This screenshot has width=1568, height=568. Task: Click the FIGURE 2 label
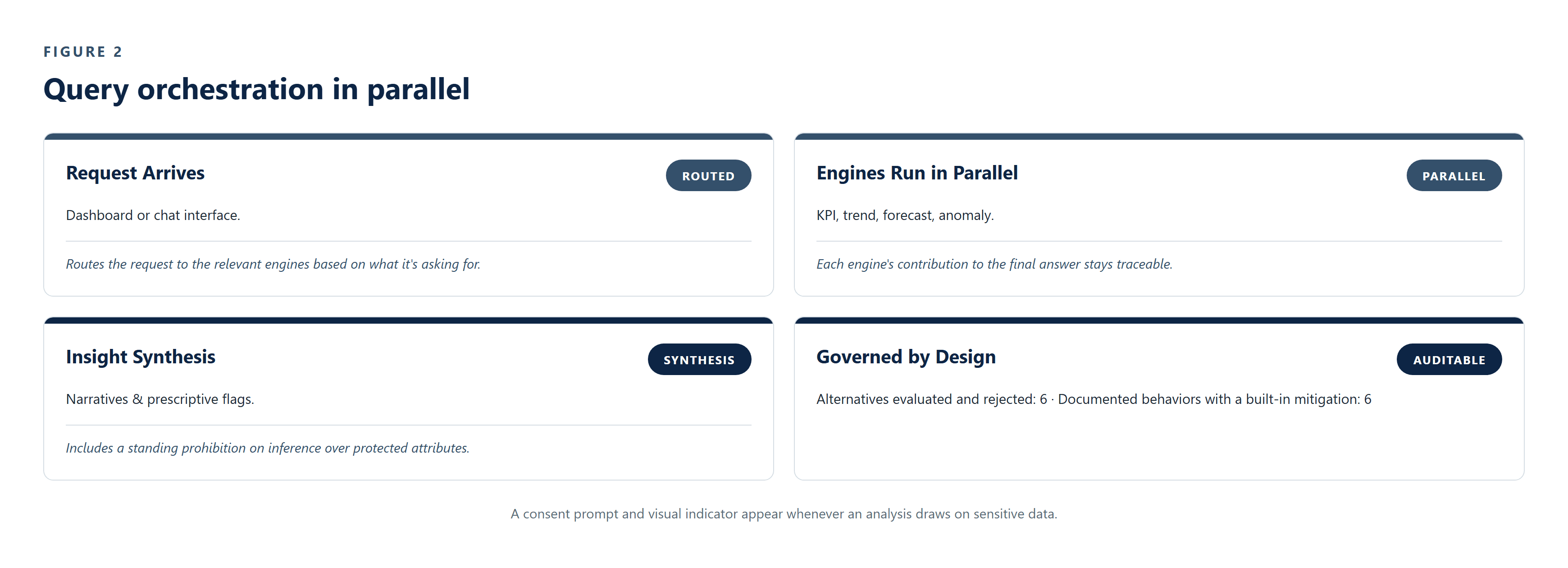(83, 52)
